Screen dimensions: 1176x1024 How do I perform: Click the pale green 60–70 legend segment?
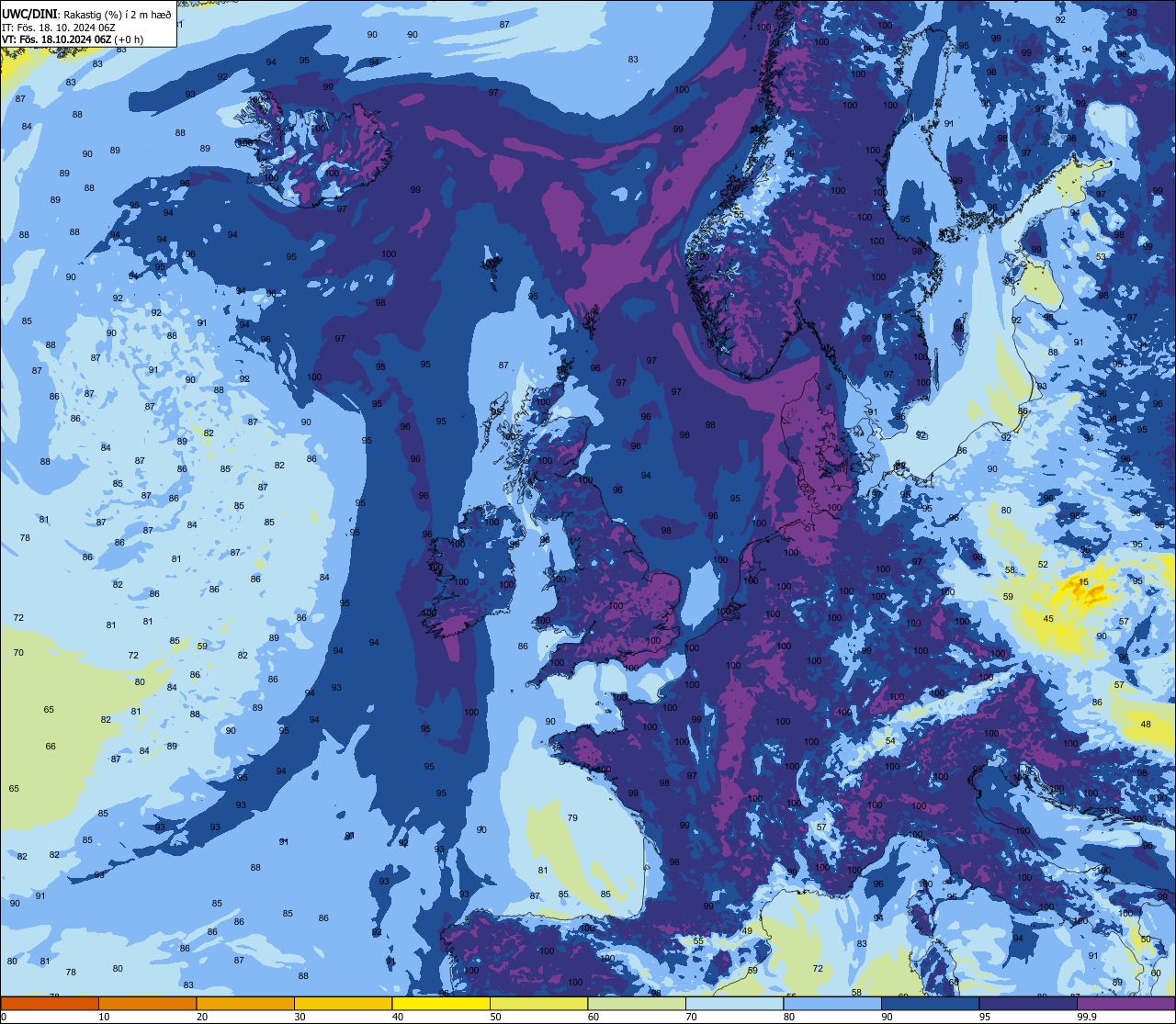click(x=637, y=1003)
